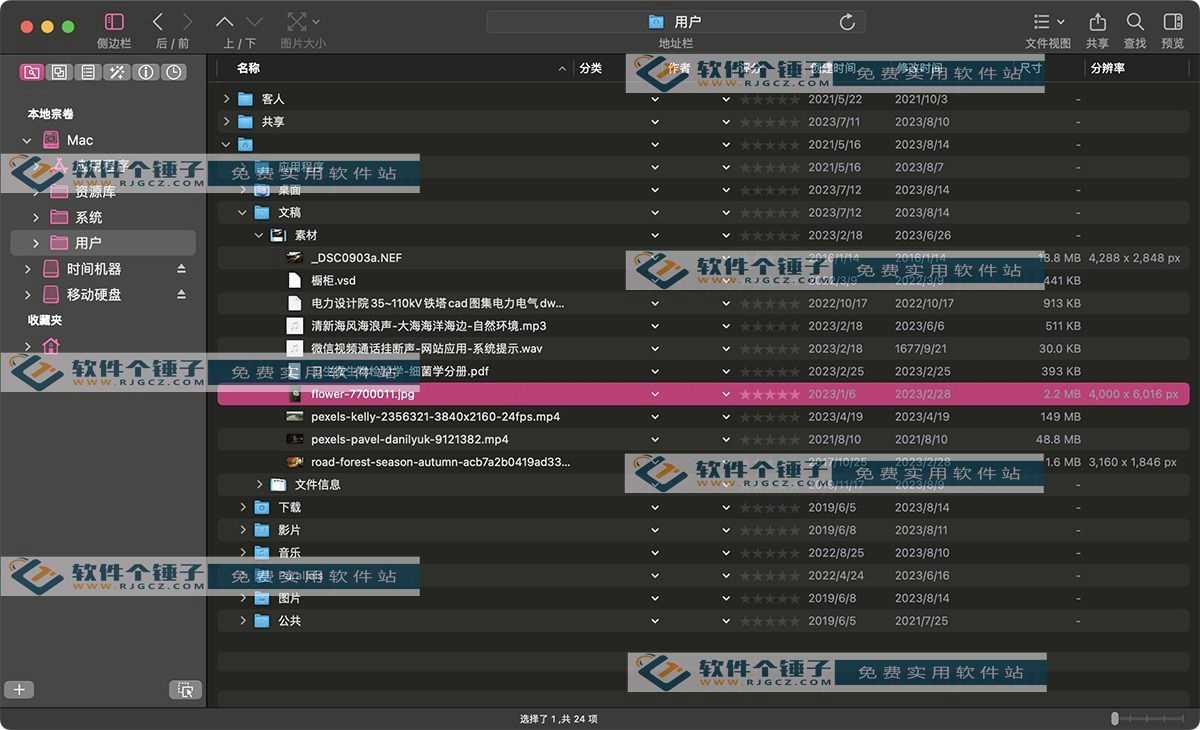Open 作者 dropdown in pexels-kelly row
The image size is (1200, 730).
[x=727, y=417]
